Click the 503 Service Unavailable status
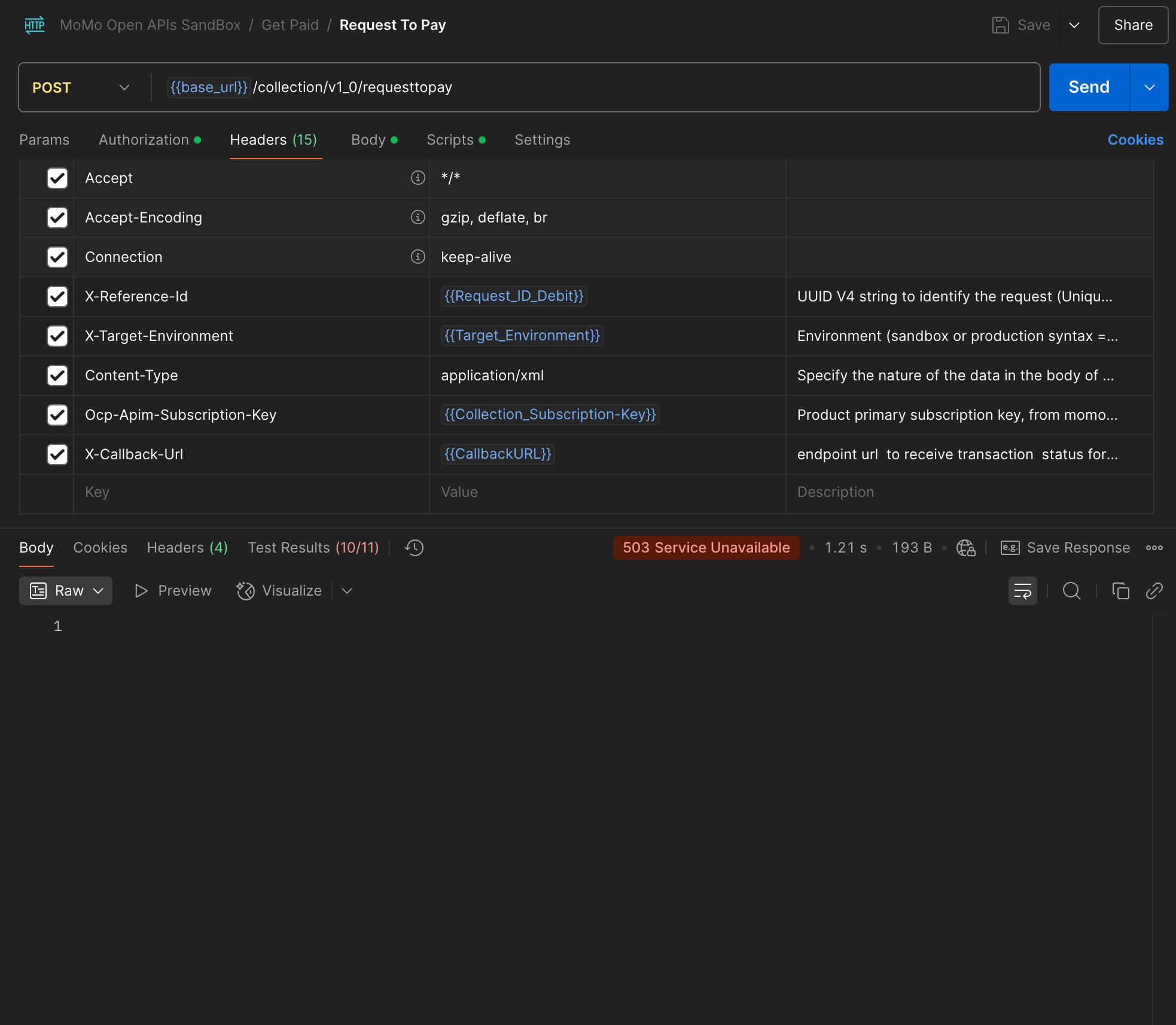 [x=706, y=548]
